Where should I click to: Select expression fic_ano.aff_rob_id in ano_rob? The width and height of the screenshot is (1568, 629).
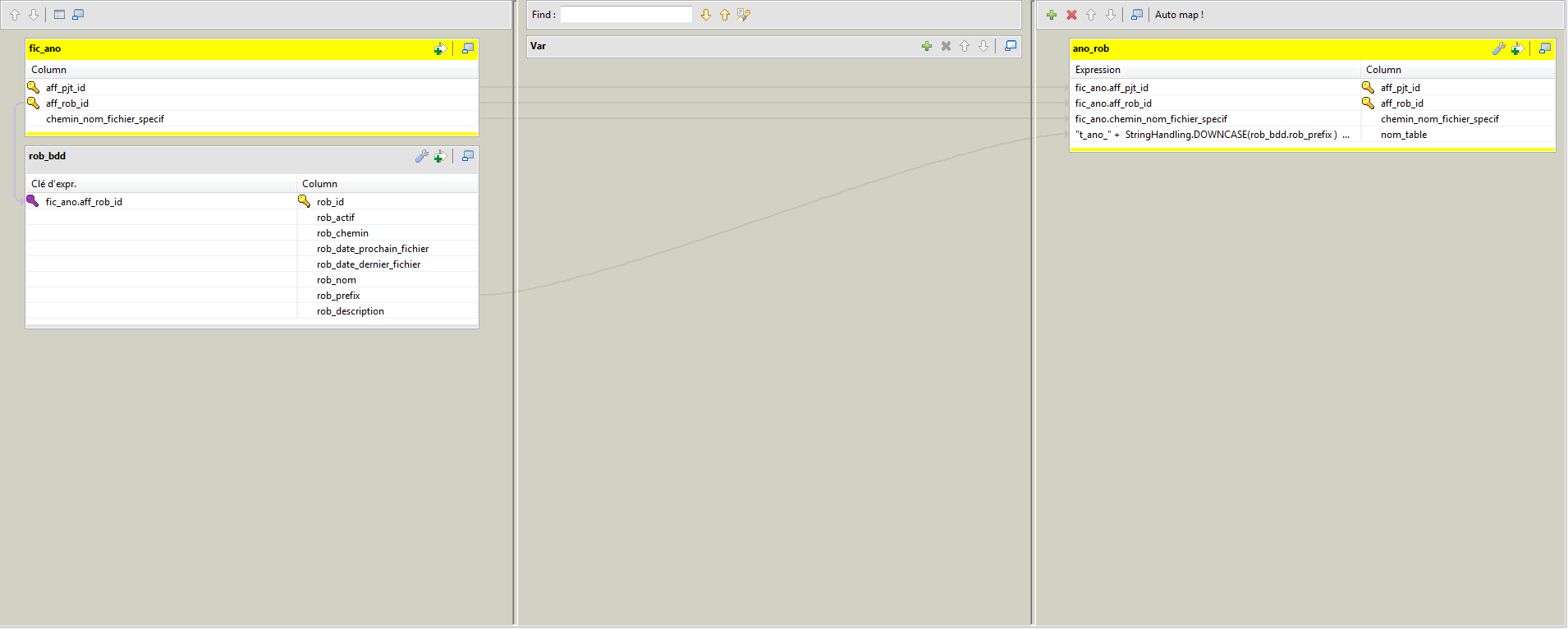(x=1215, y=103)
